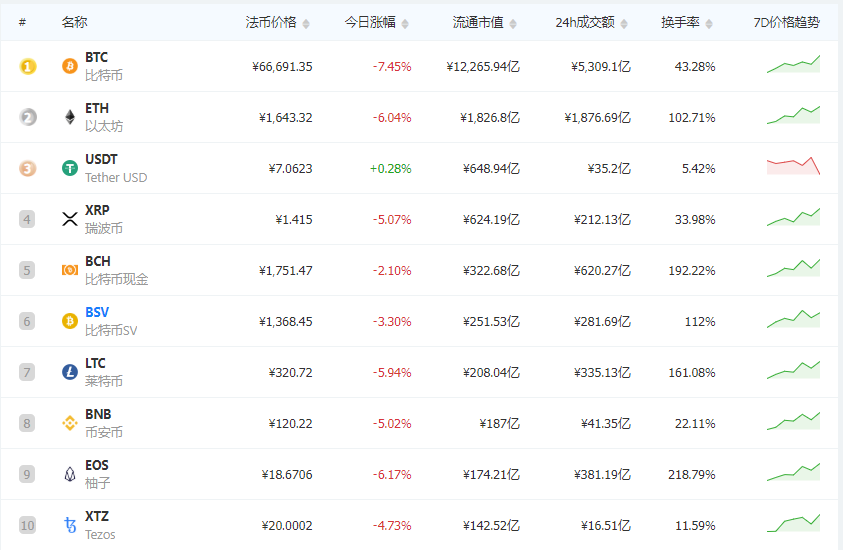Open the BSV coin link

(97, 312)
